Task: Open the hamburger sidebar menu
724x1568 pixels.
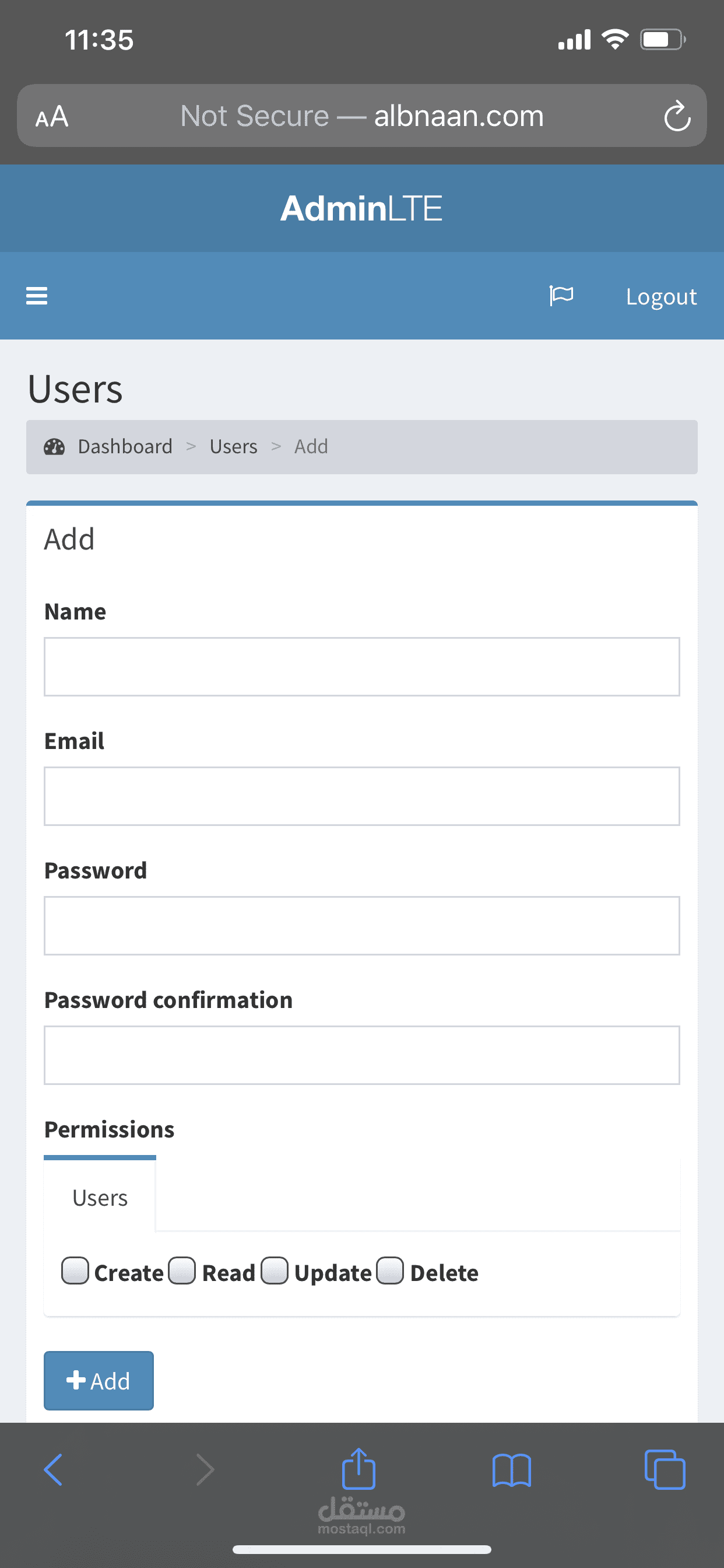Action: (37, 296)
